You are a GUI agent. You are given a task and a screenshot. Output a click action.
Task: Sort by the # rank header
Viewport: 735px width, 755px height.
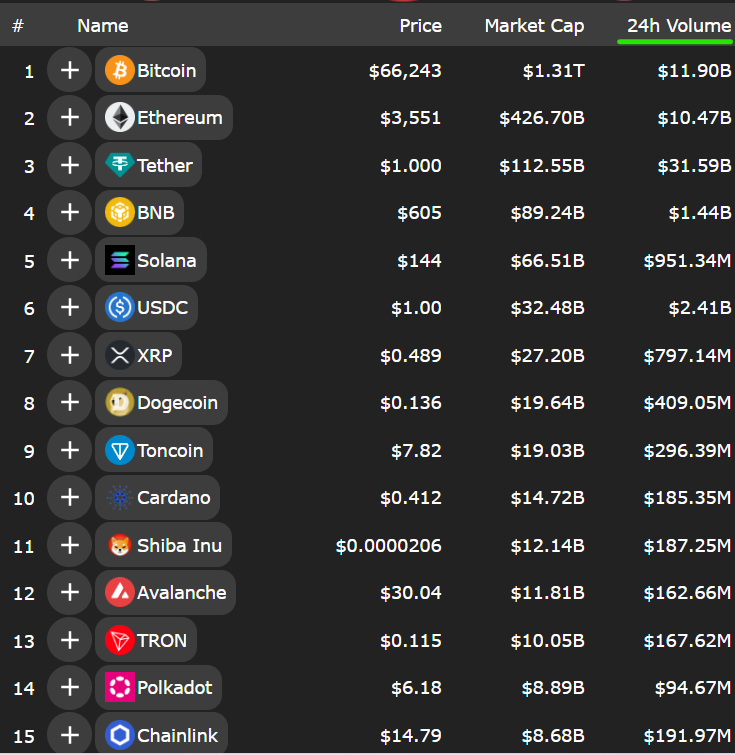pos(18,26)
